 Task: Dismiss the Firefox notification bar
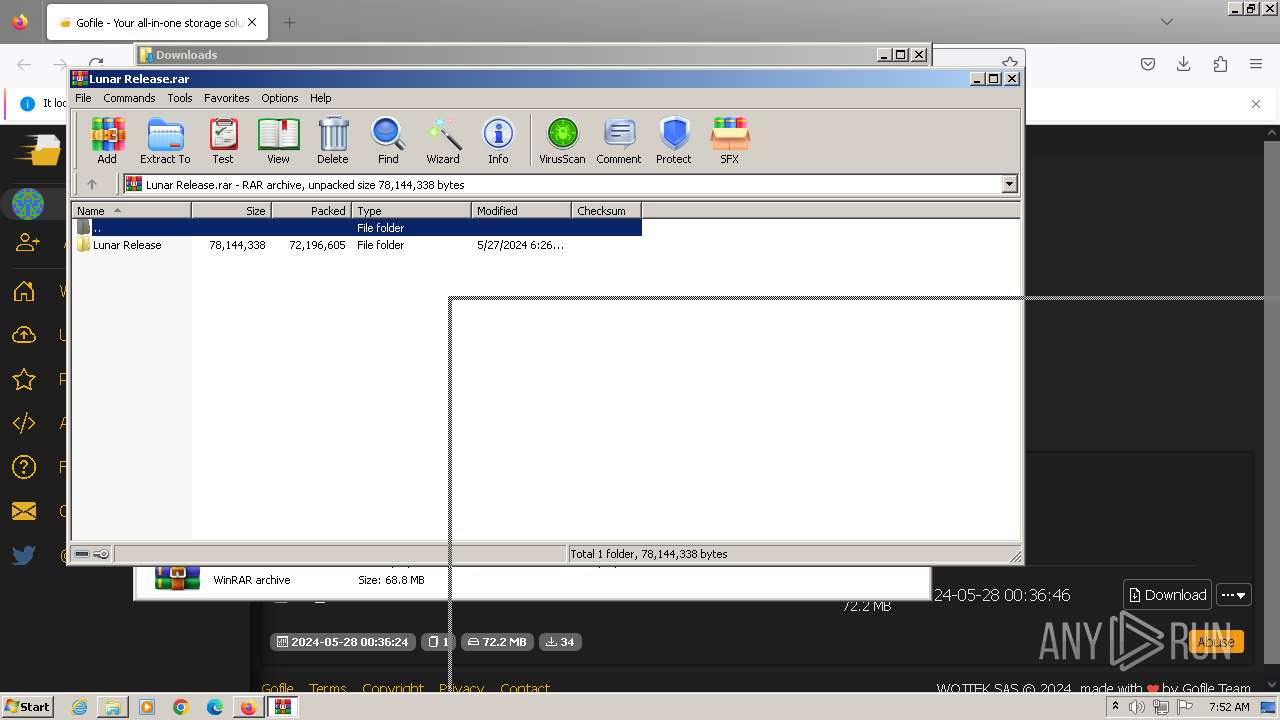(1256, 103)
